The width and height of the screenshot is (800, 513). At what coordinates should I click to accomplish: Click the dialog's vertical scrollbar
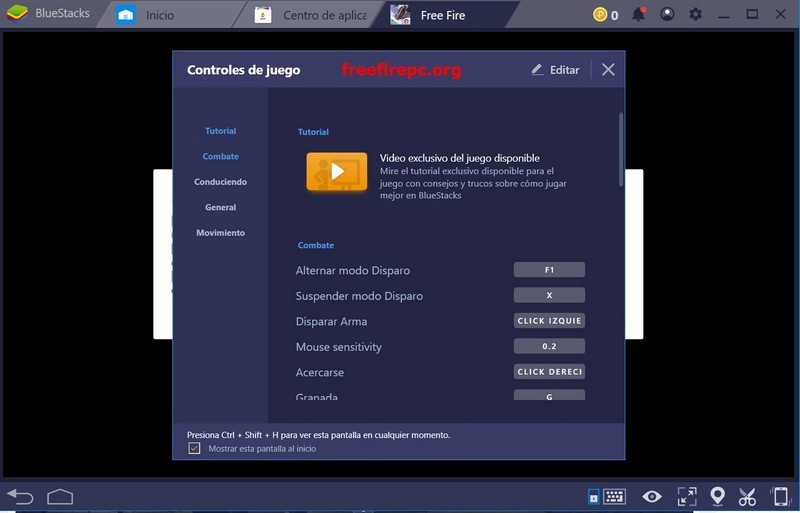[x=621, y=149]
